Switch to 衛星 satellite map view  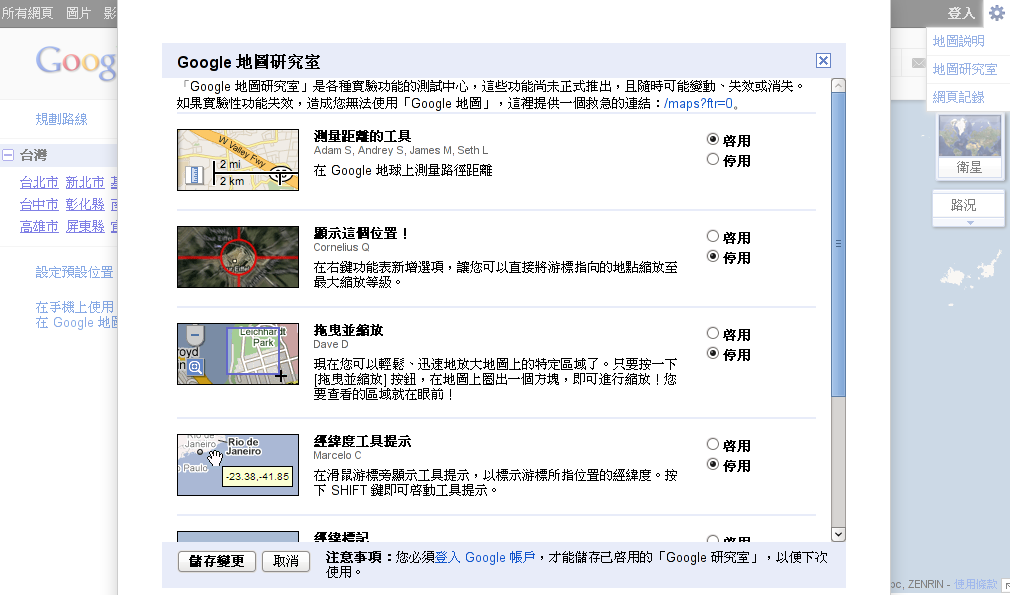tap(969, 146)
